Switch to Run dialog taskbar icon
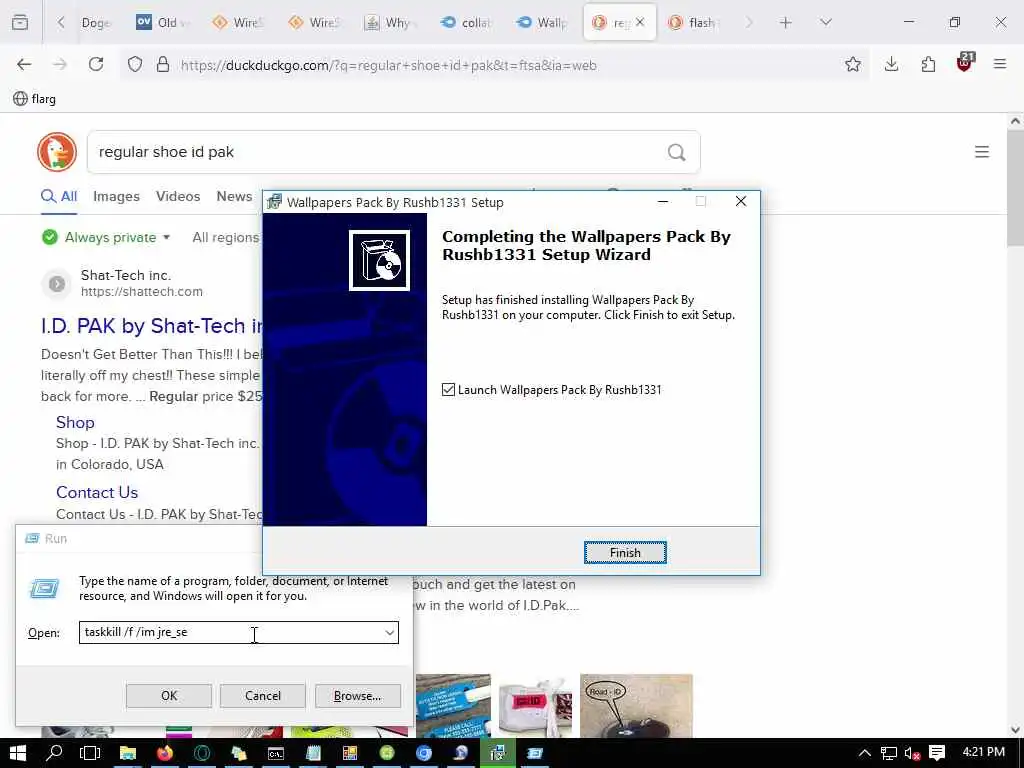Viewport: 1024px width, 768px height. tap(535, 753)
